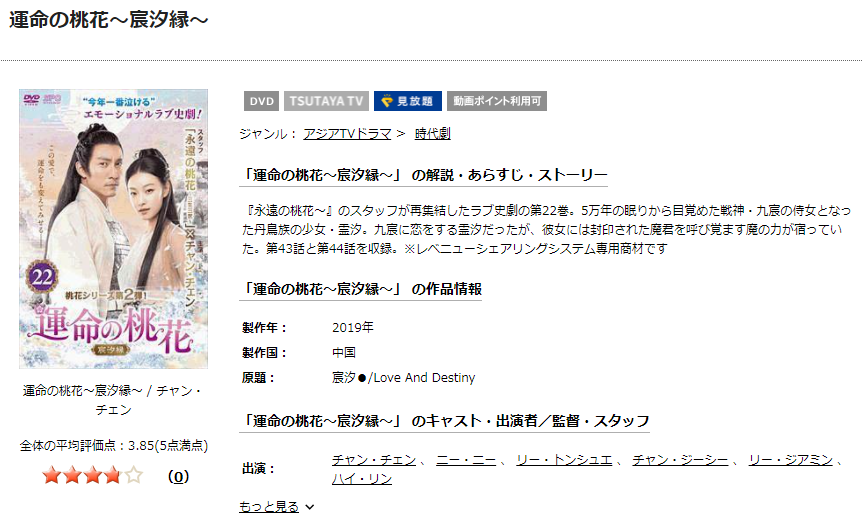Open cast member チャン・チェン link
This screenshot has width=862, height=523.
(x=374, y=460)
